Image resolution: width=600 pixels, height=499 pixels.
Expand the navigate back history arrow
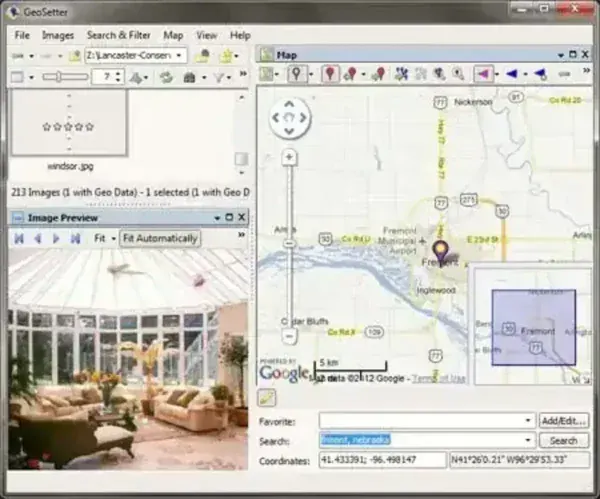(32, 56)
